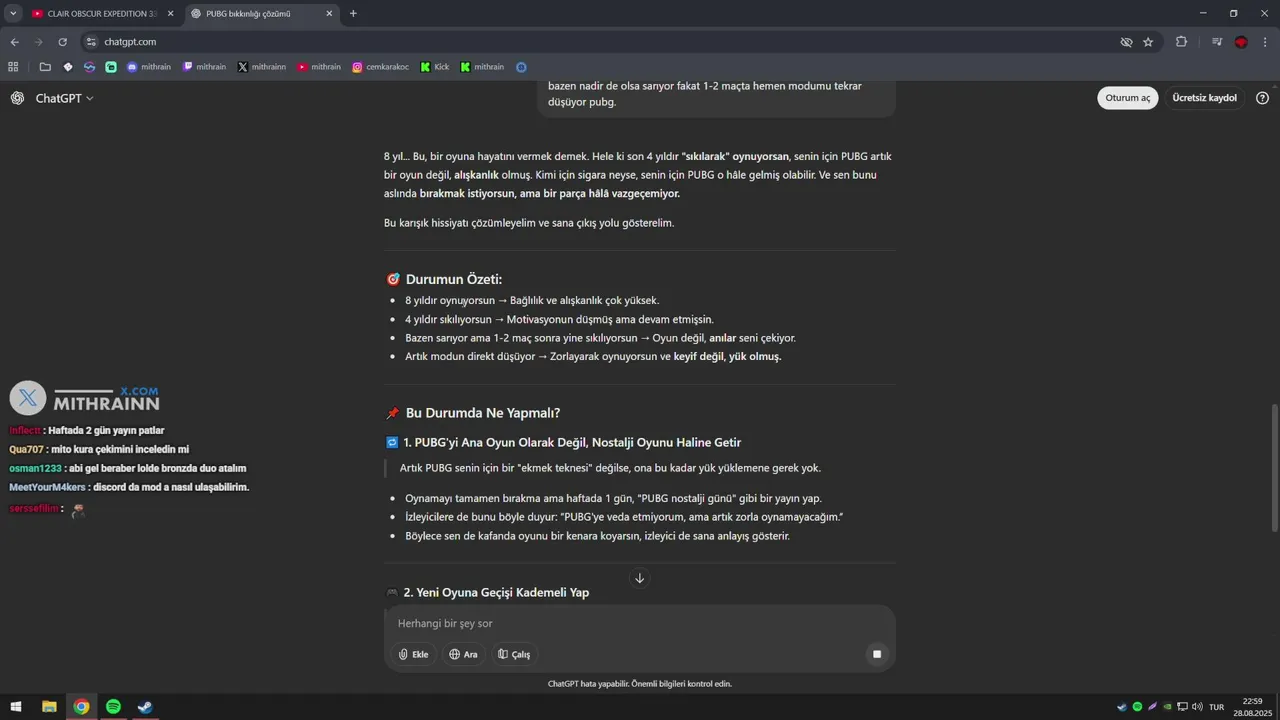Click the Ekle attach button
This screenshot has width=1280, height=720.
pyautogui.click(x=414, y=654)
